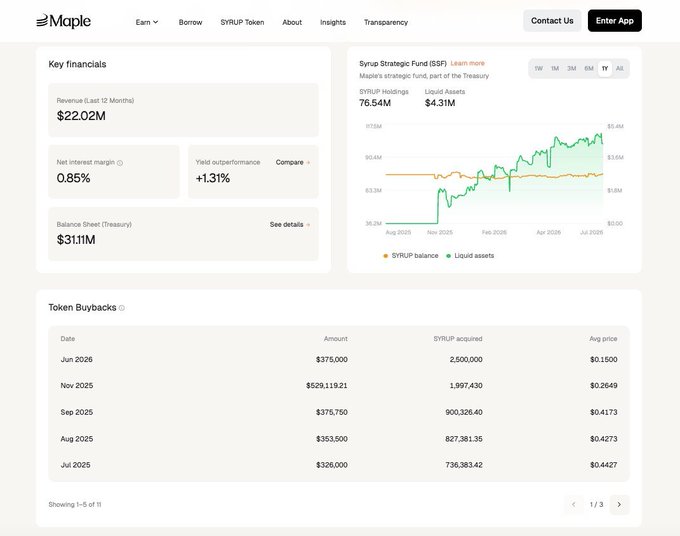Open the About page
The height and width of the screenshot is (536, 680).
[292, 22]
